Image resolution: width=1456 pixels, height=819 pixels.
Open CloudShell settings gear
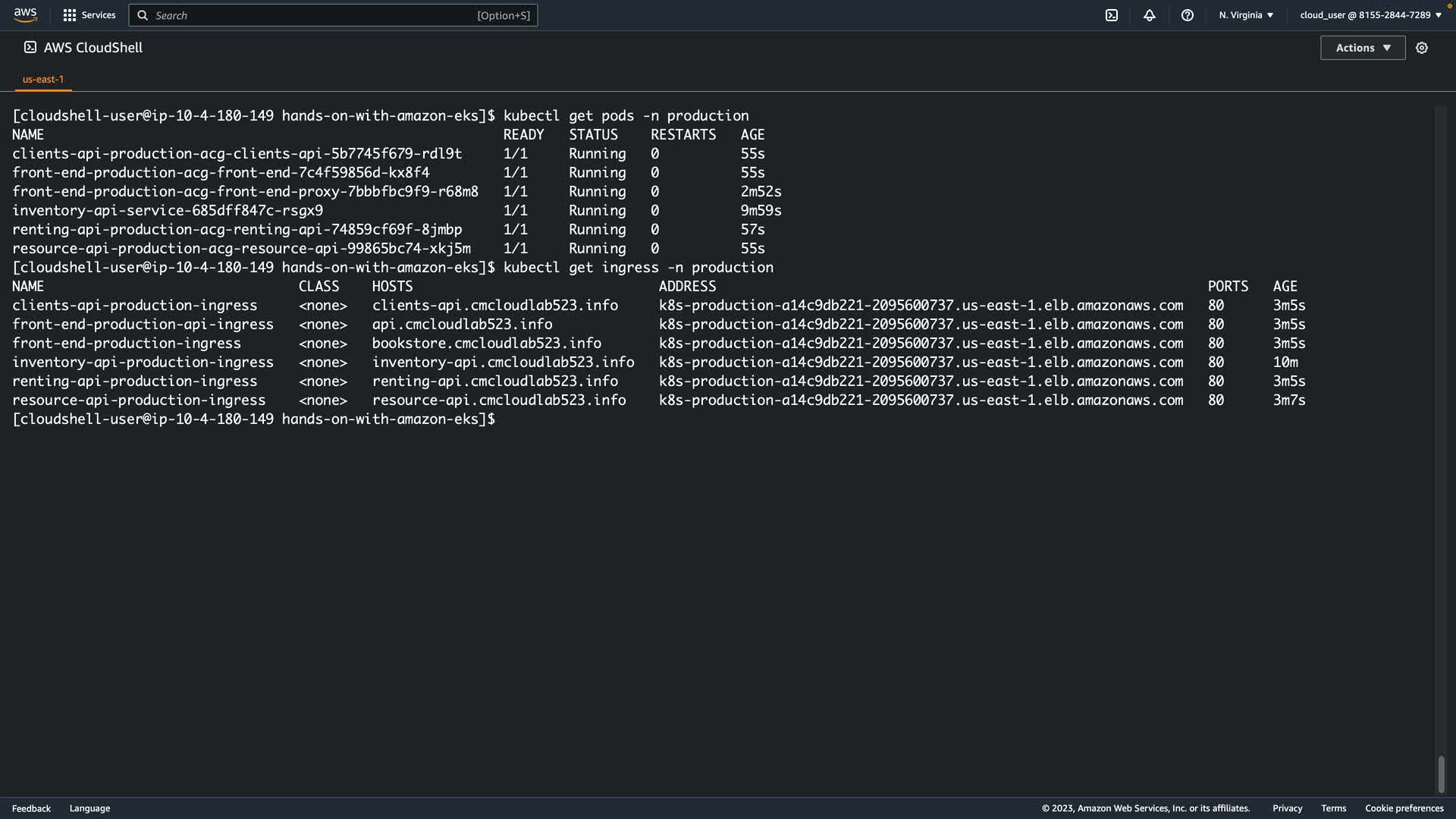pos(1422,48)
